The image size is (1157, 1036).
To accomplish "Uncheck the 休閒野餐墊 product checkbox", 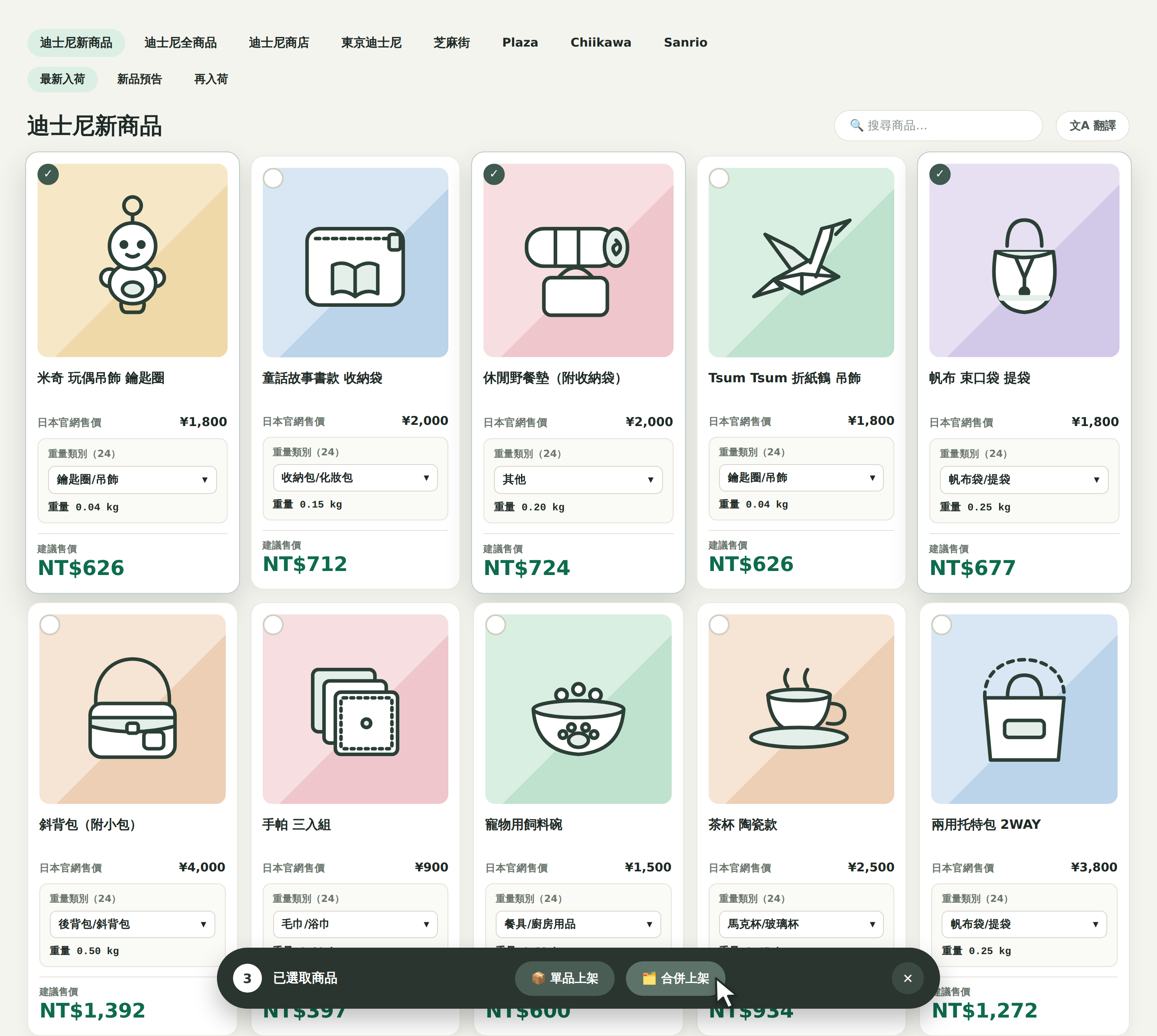I will pyautogui.click(x=494, y=174).
